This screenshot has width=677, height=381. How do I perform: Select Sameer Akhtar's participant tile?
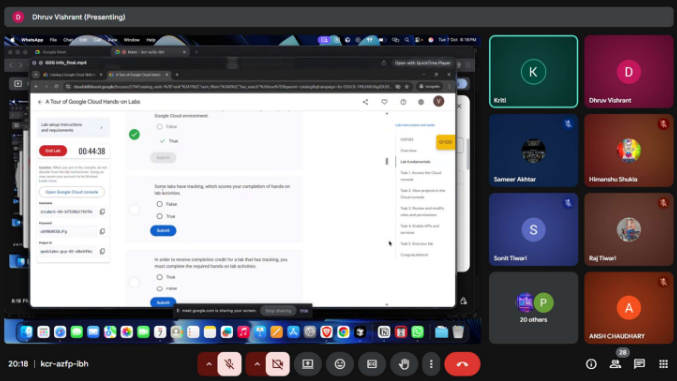click(x=533, y=150)
